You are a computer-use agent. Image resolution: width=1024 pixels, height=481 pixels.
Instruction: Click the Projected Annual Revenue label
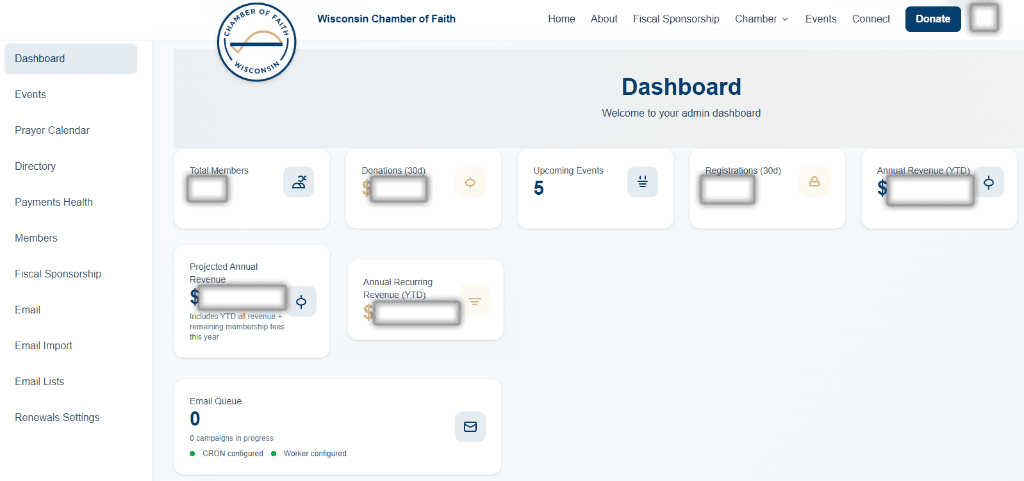tap(223, 273)
